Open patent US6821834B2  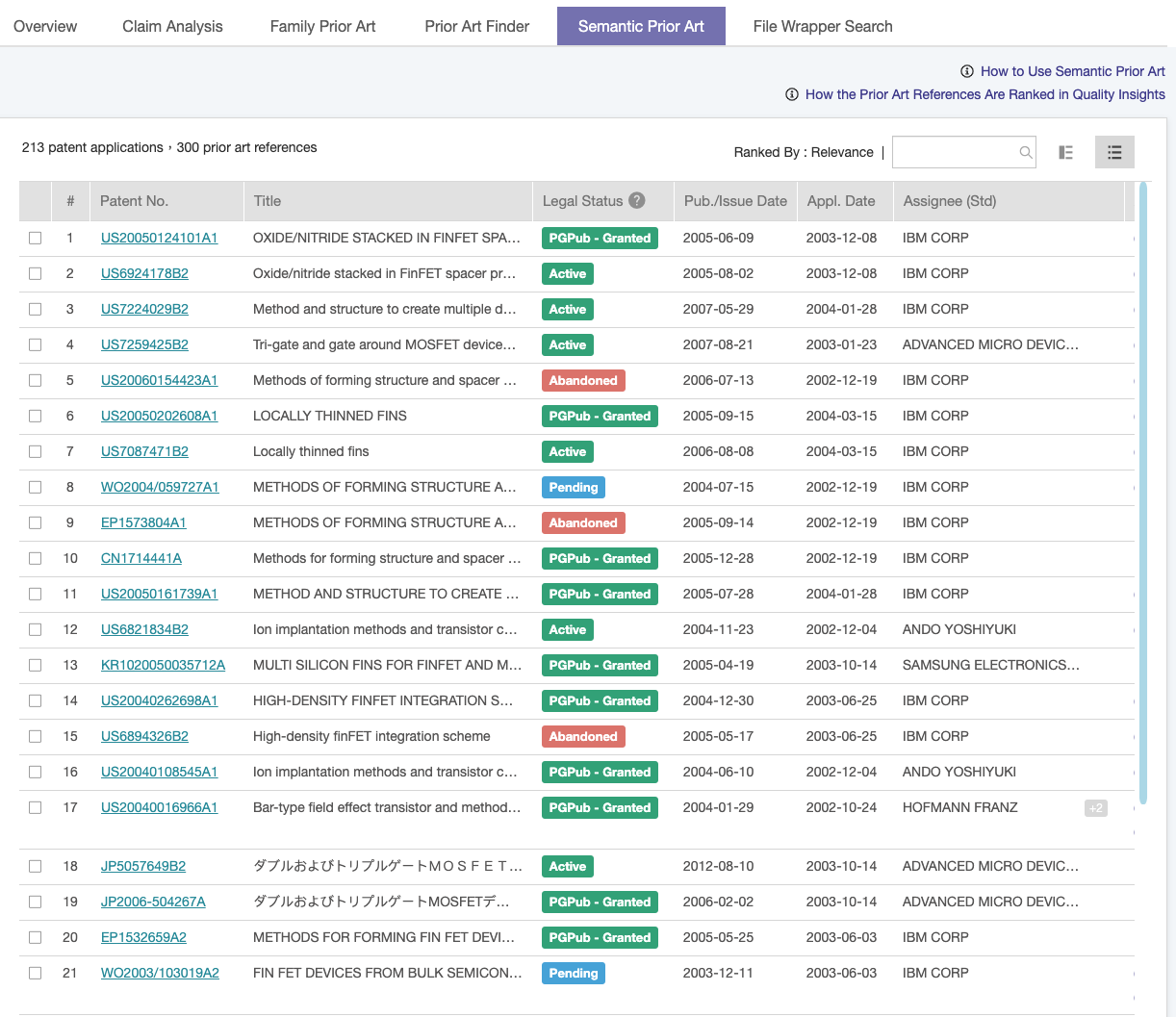(x=144, y=629)
